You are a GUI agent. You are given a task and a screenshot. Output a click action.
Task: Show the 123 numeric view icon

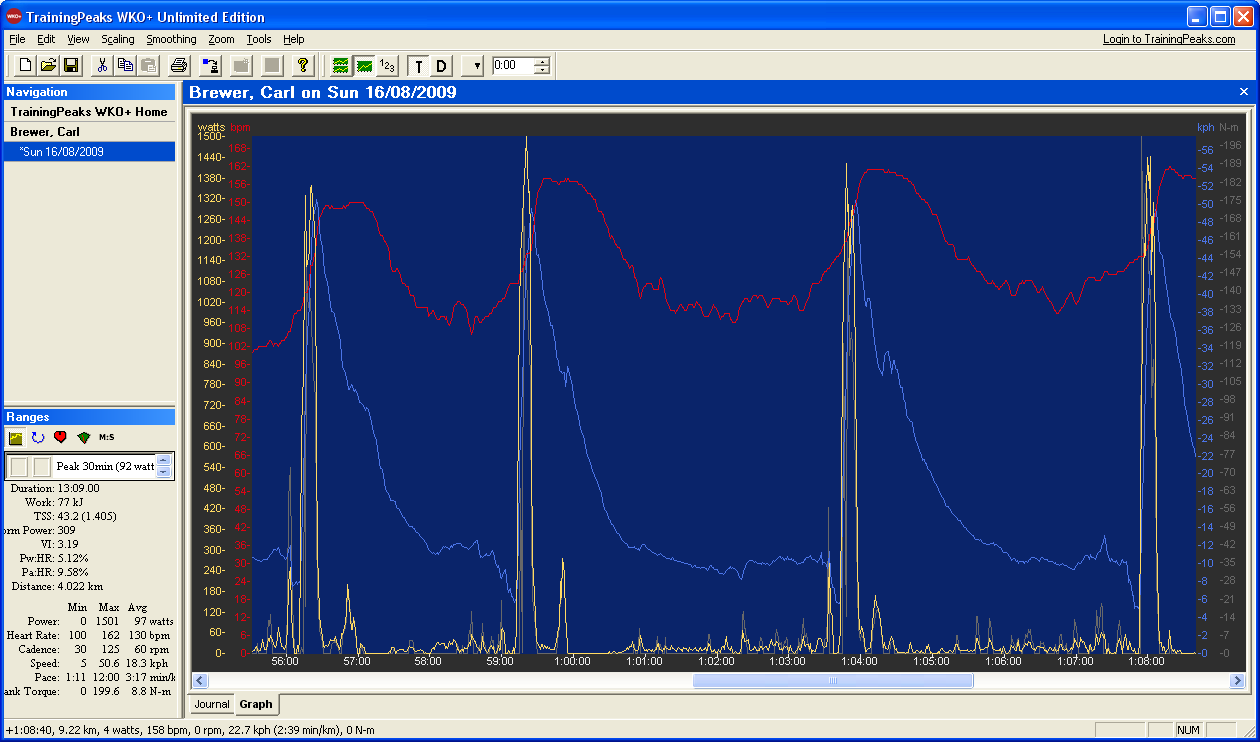387,65
